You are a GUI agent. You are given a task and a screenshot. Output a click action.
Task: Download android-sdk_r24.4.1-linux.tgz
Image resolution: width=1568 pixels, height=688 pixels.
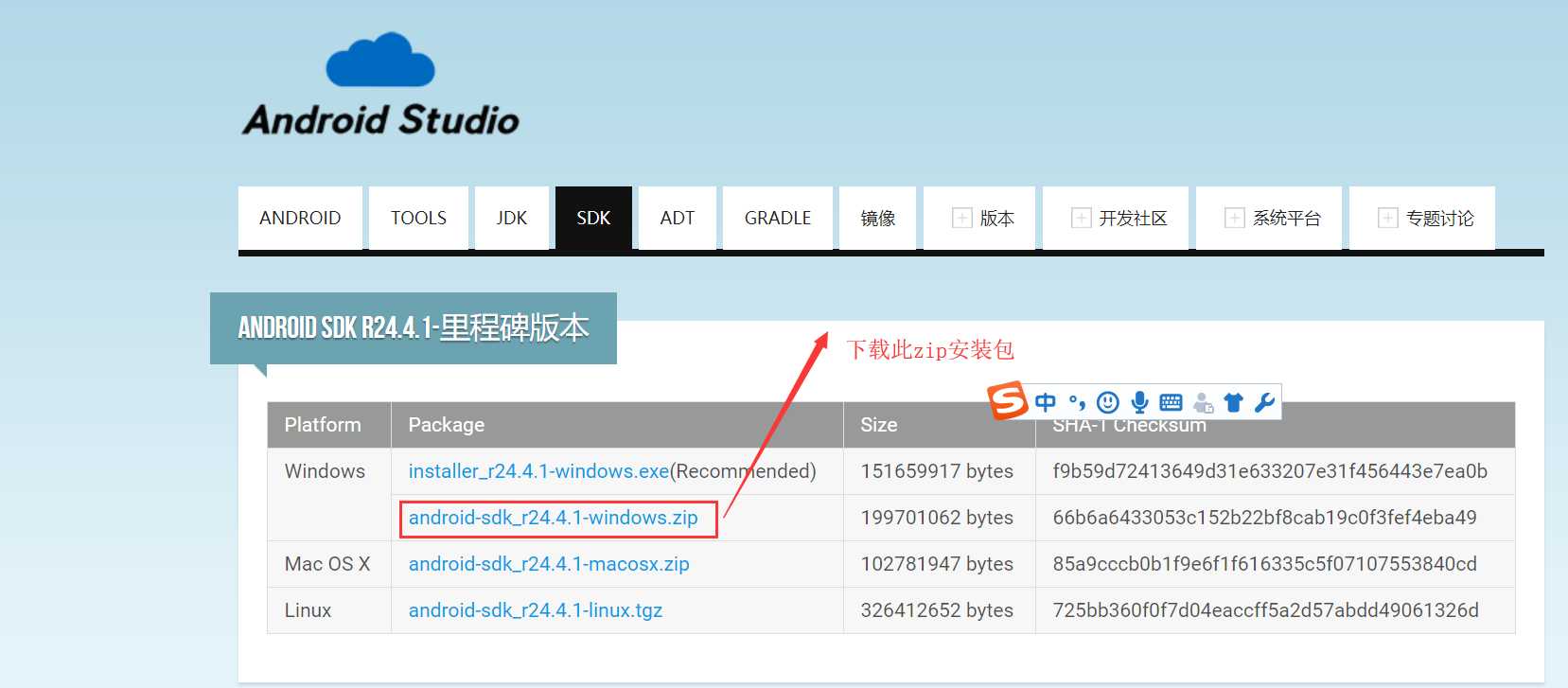click(x=536, y=610)
